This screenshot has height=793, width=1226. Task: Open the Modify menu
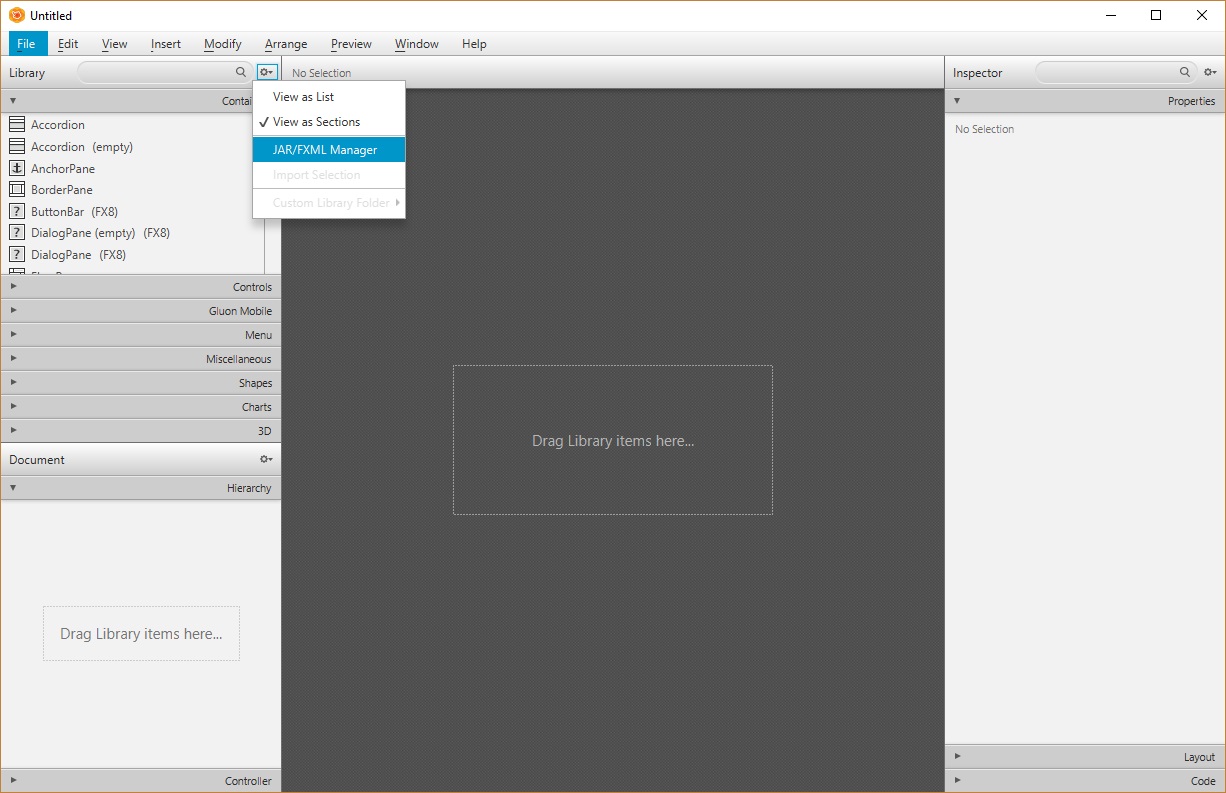[x=223, y=44]
